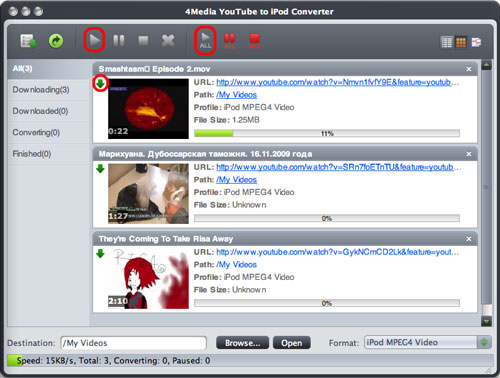
Task: Select the All(3) category
Action: [49, 69]
